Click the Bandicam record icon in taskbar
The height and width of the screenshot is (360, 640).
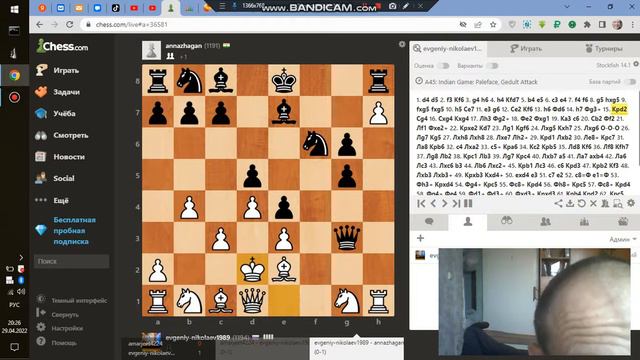pyautogui.click(x=14, y=97)
